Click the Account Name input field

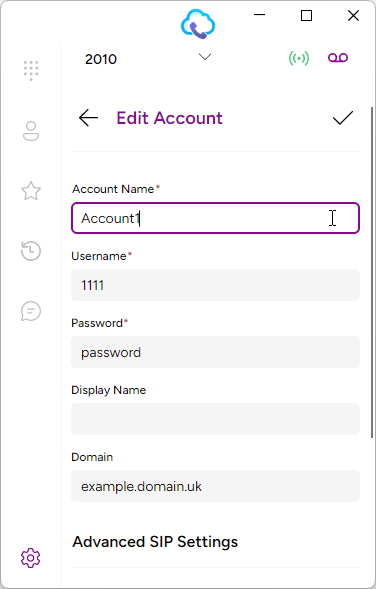[216, 218]
